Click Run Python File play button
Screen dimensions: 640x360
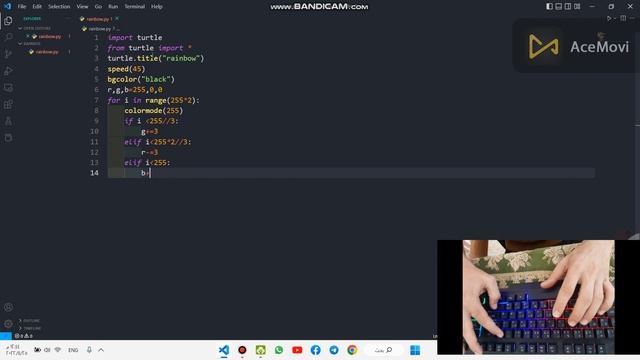[x=609, y=18]
